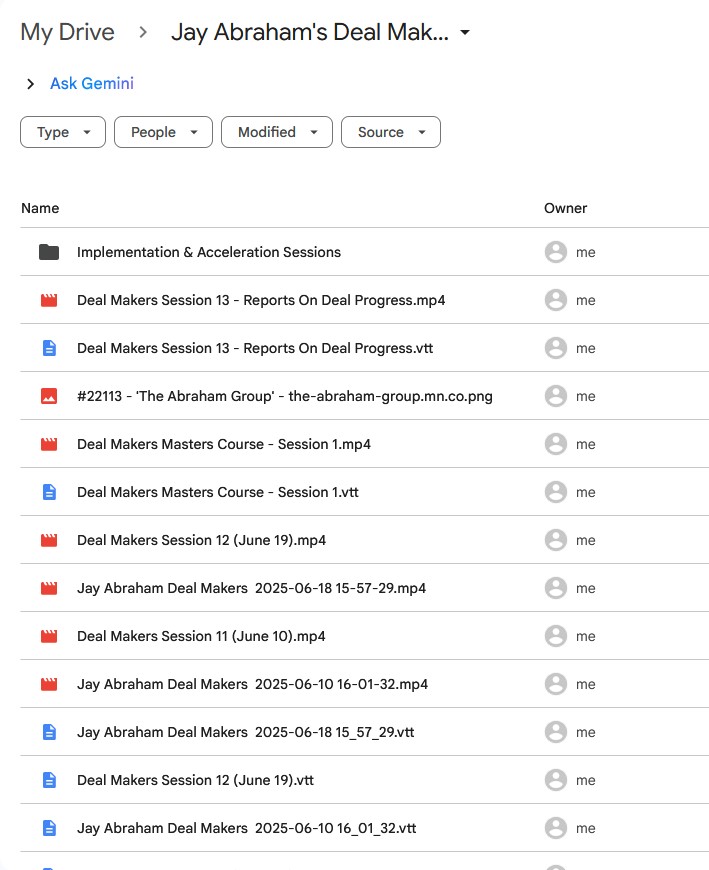Viewport: 709px width, 870px height.
Task: Open the Type filter dropdown
Action: pos(63,132)
